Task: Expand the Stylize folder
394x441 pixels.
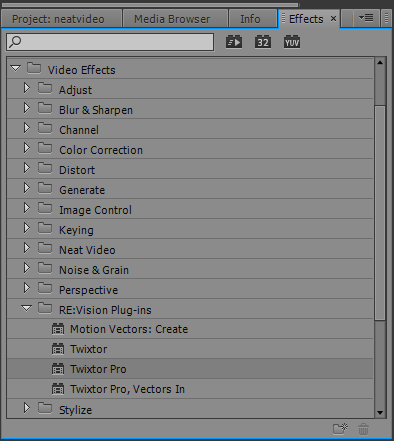Action: coord(27,408)
